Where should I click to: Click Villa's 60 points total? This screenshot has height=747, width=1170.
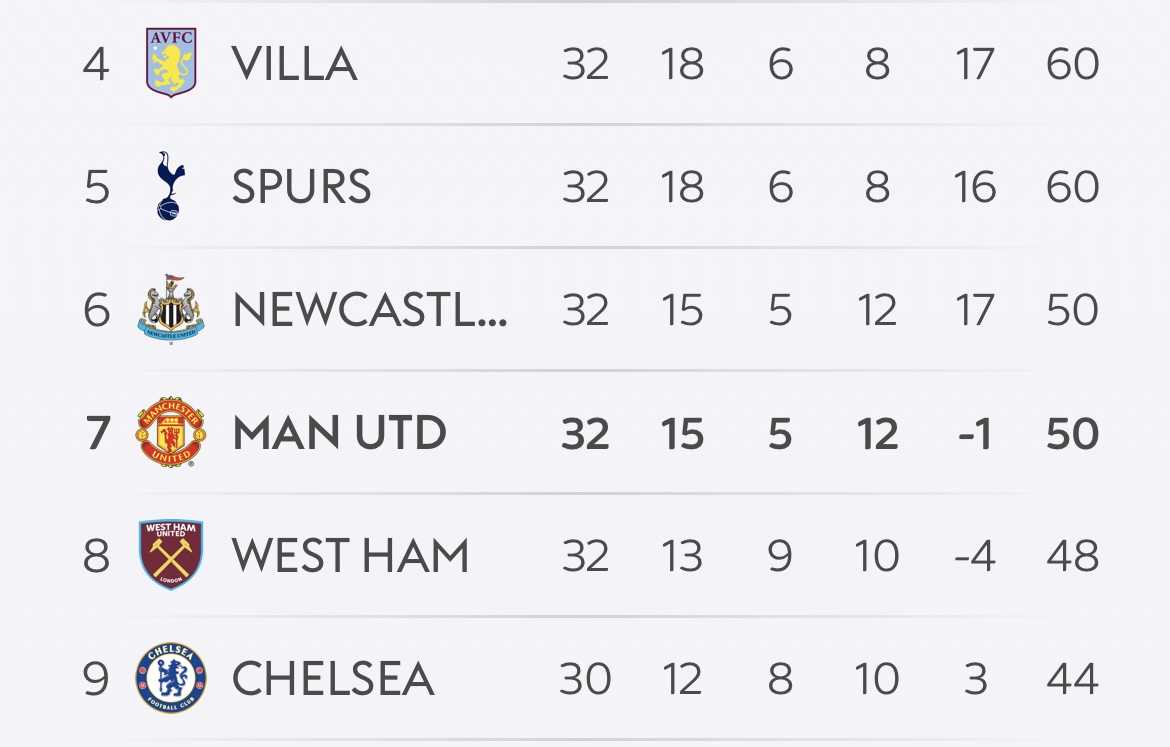click(1072, 63)
